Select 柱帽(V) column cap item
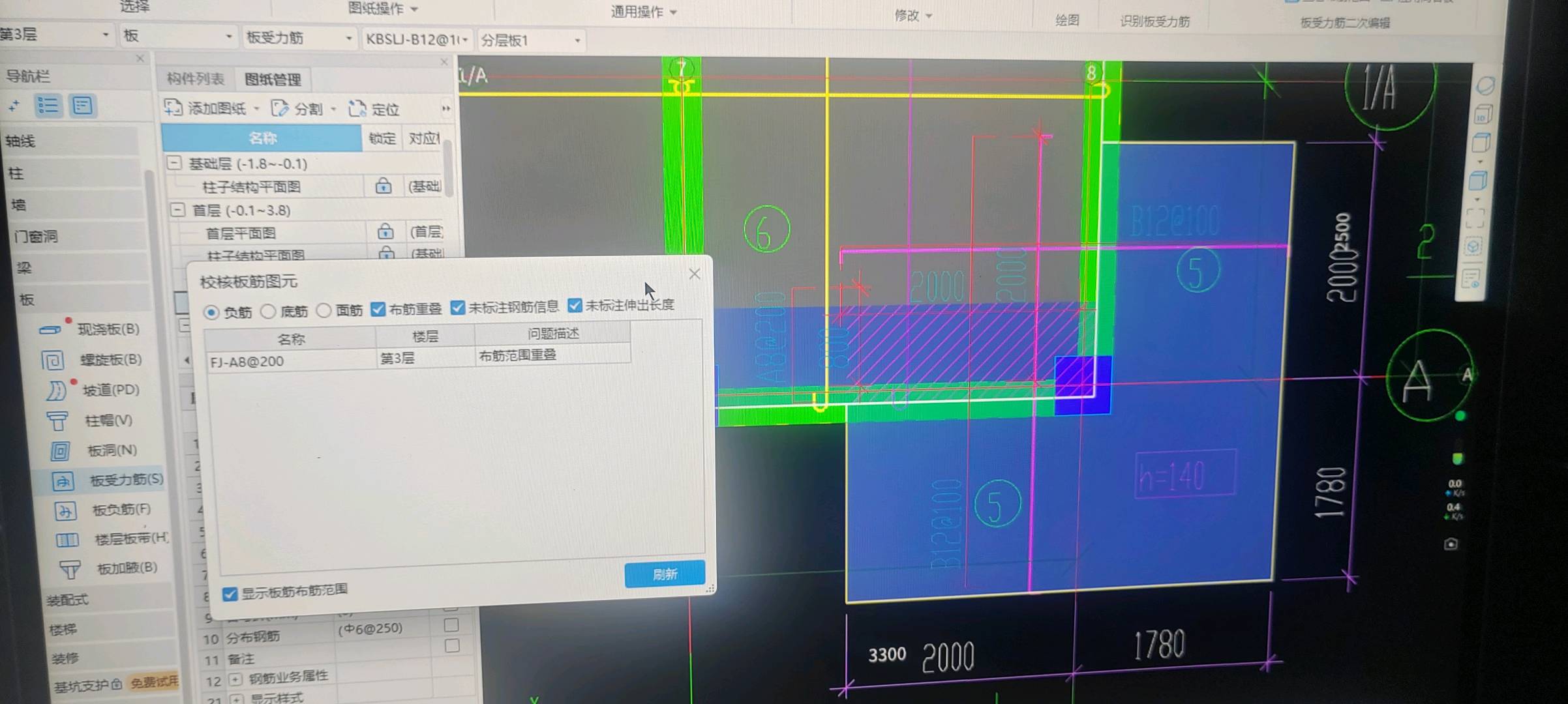The image size is (1568, 704). pyautogui.click(x=90, y=420)
